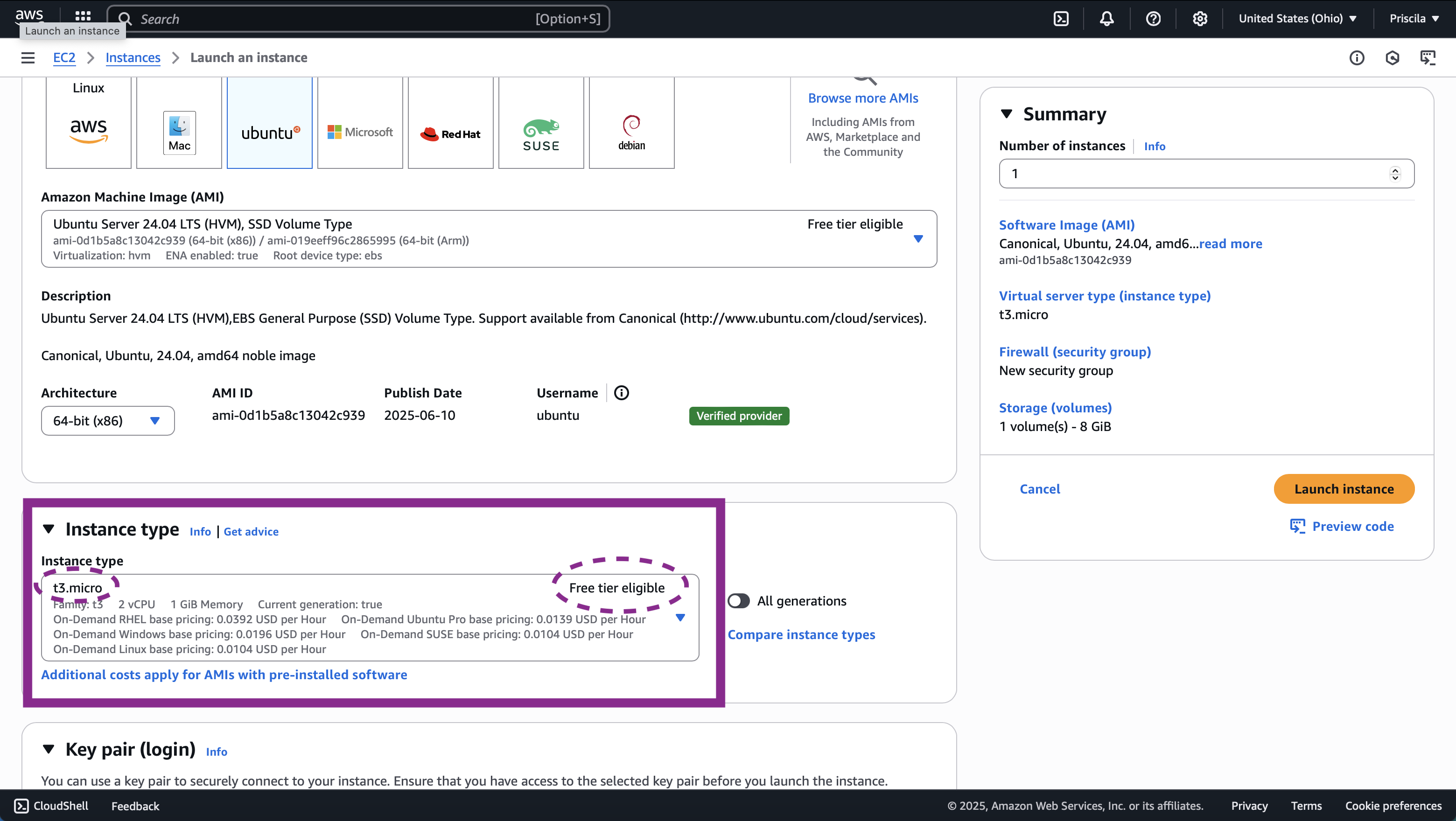The image size is (1456, 821).
Task: Click the Number of instances stepper arrows
Action: (x=1395, y=174)
